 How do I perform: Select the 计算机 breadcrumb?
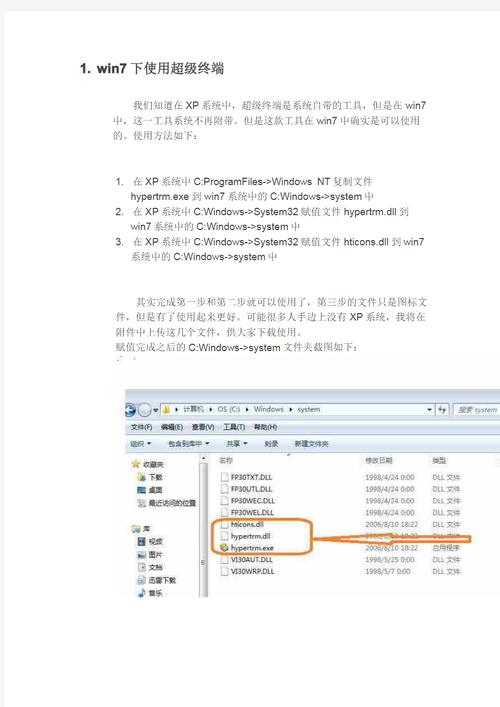193,409
